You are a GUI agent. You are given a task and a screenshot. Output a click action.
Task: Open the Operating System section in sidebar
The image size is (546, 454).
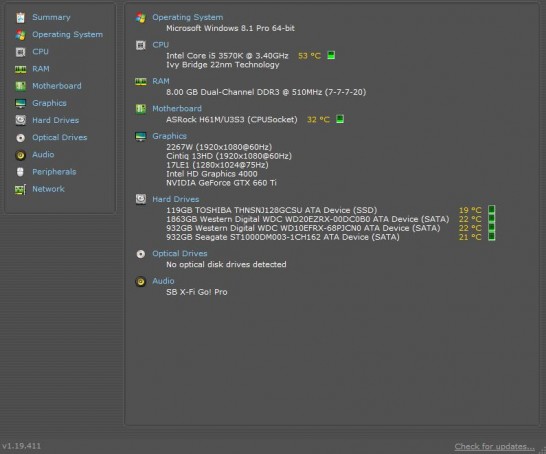click(x=68, y=34)
